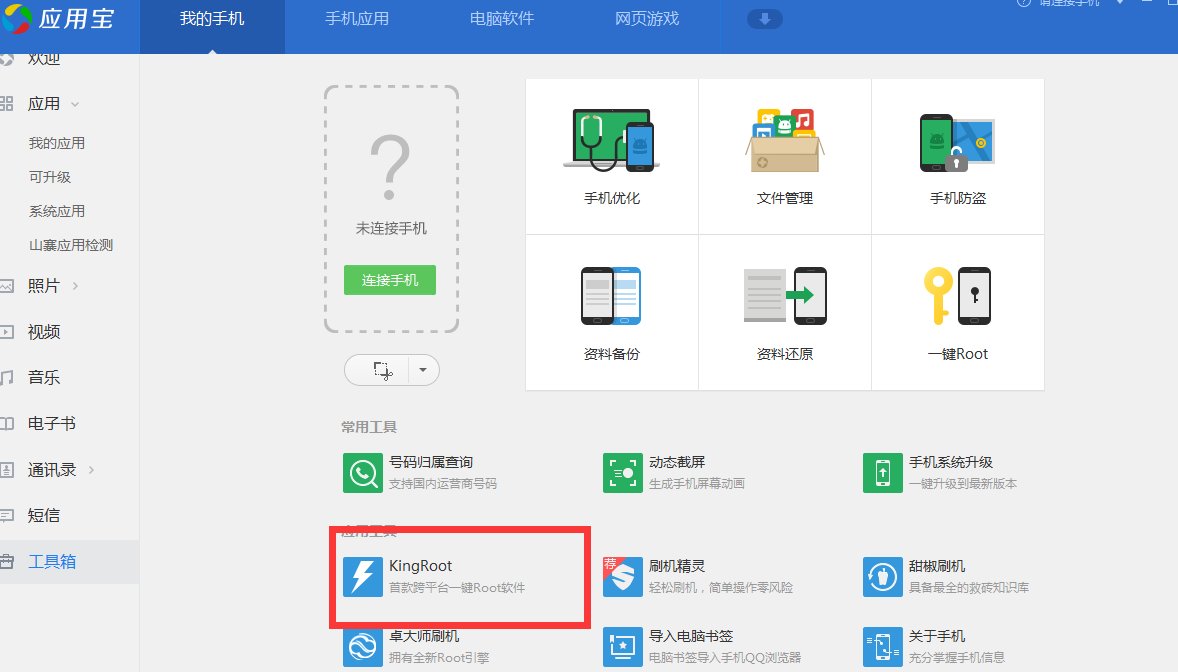1178x672 pixels.
Task: Start 资料备份 data backup
Action: tap(610, 310)
